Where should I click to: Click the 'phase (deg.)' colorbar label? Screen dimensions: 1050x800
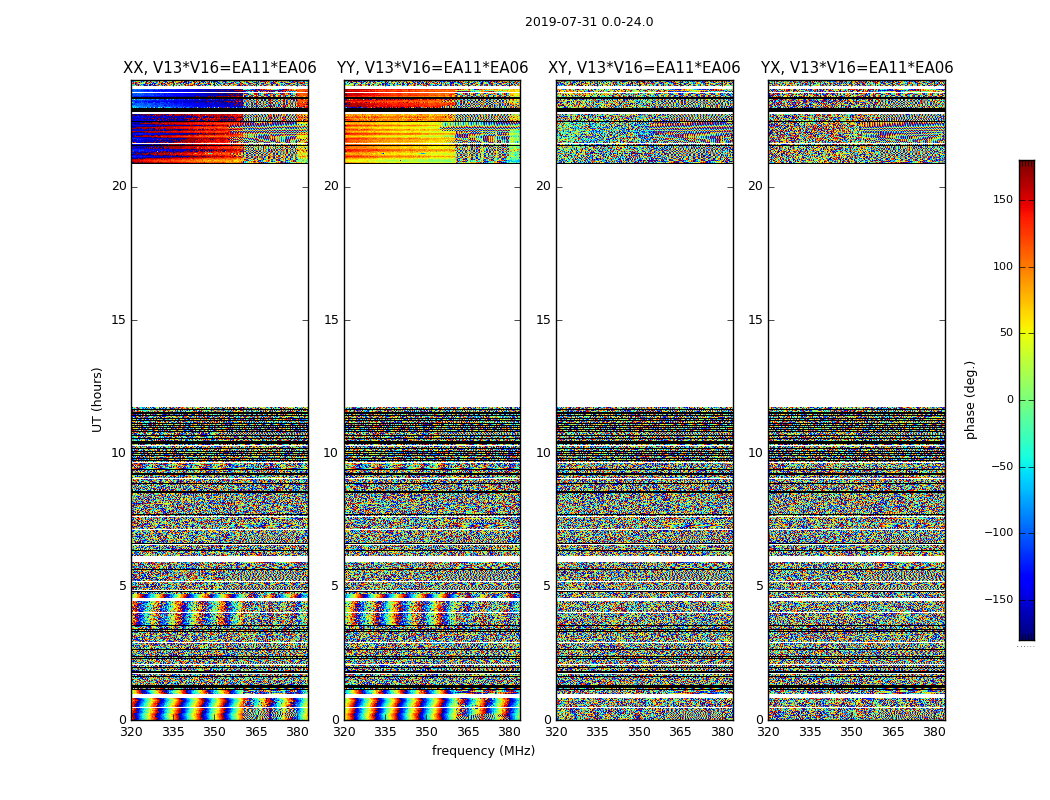(x=970, y=400)
